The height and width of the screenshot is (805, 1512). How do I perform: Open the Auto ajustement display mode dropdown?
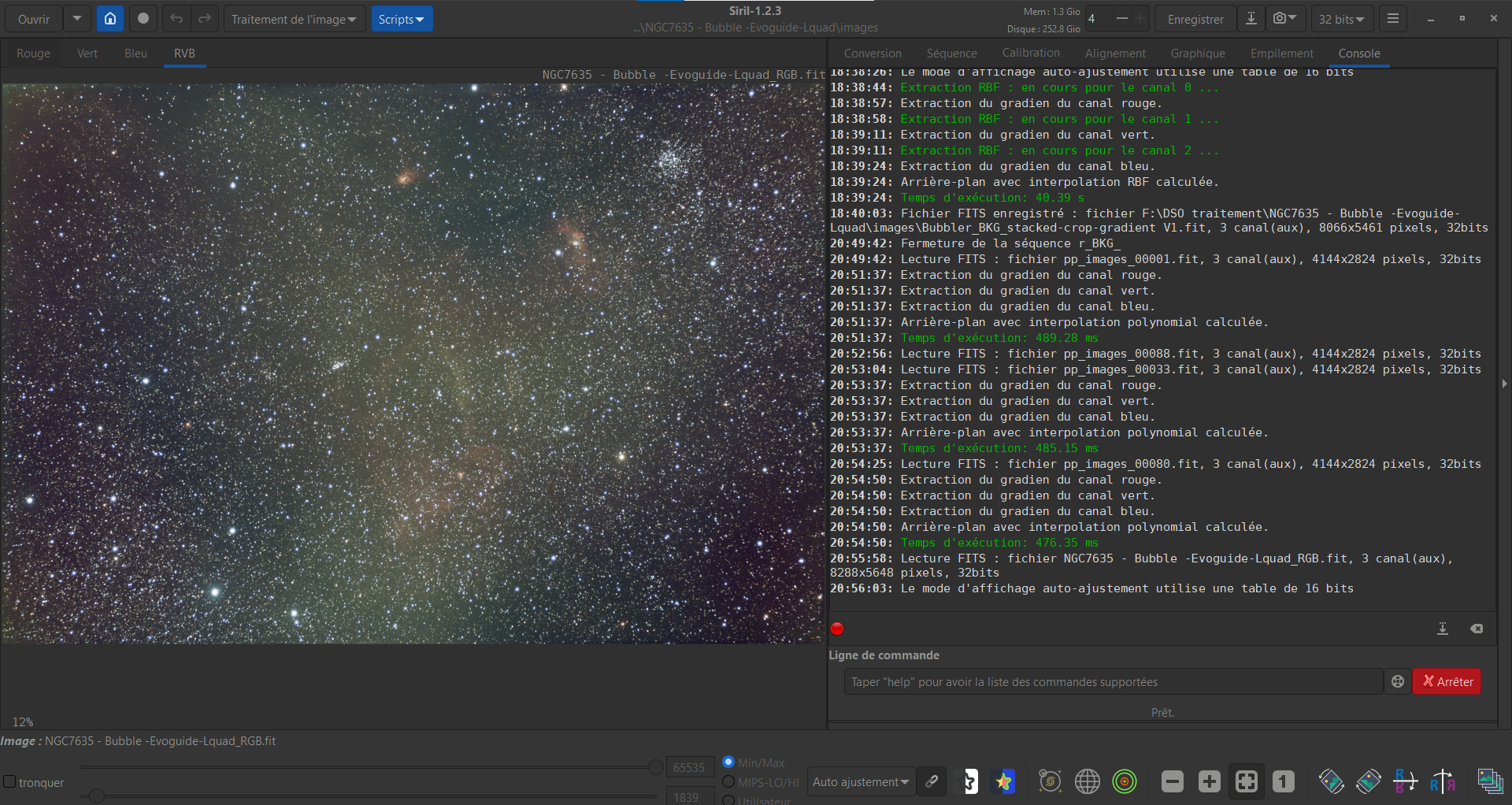[861, 781]
